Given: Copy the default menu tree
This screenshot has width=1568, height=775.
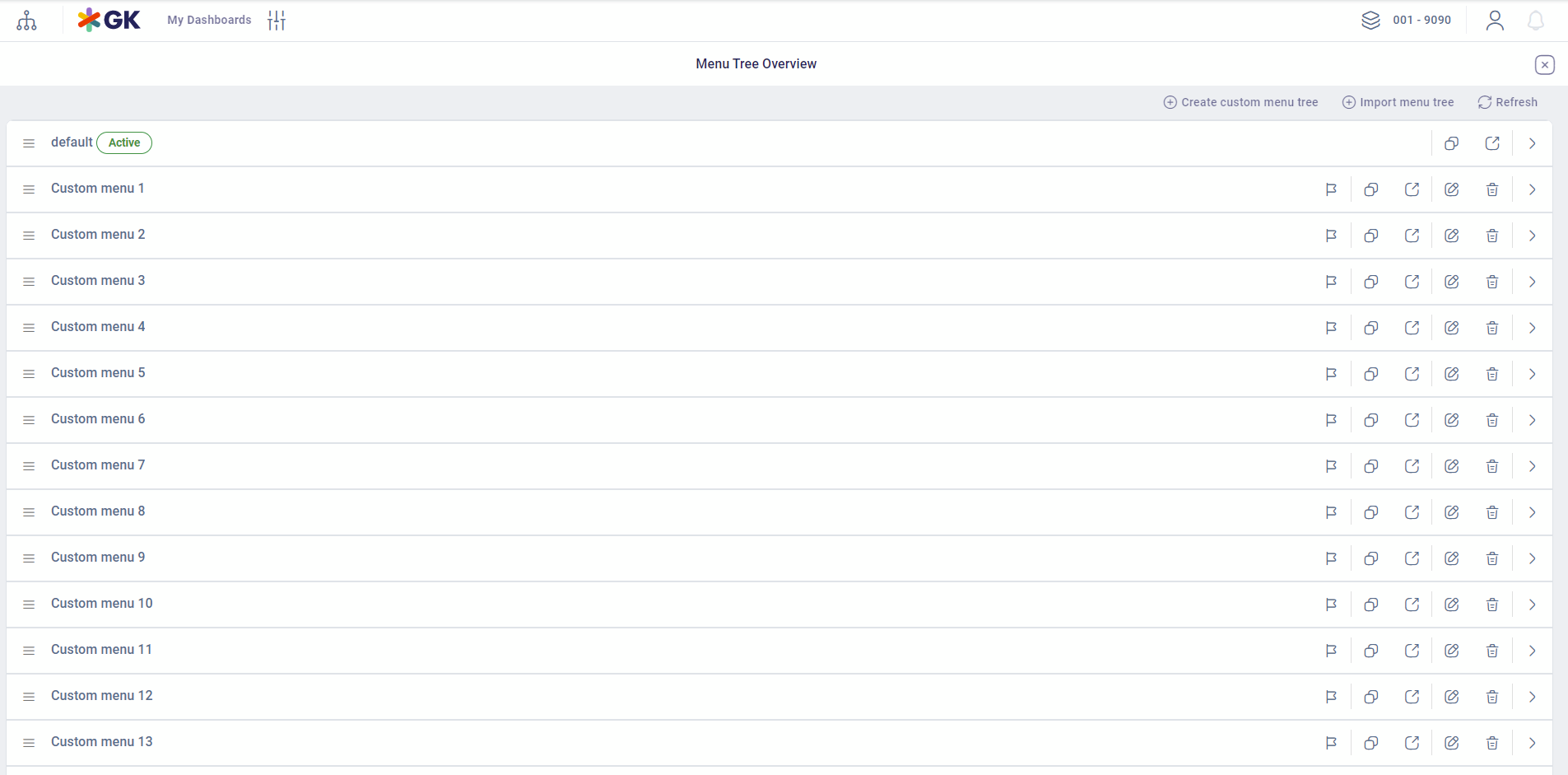Looking at the screenshot, I should tap(1451, 143).
